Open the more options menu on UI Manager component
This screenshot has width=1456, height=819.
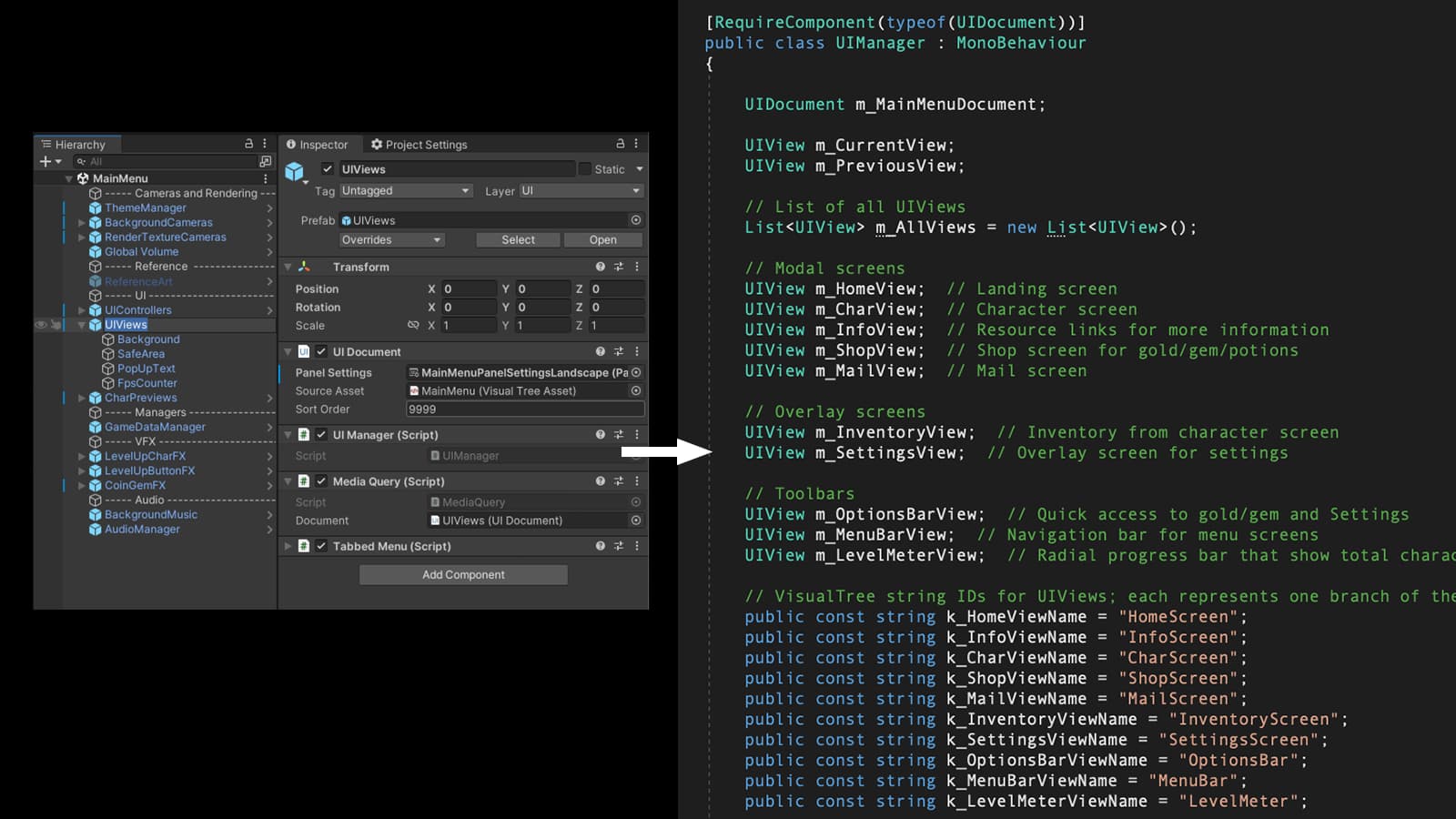[x=636, y=434]
